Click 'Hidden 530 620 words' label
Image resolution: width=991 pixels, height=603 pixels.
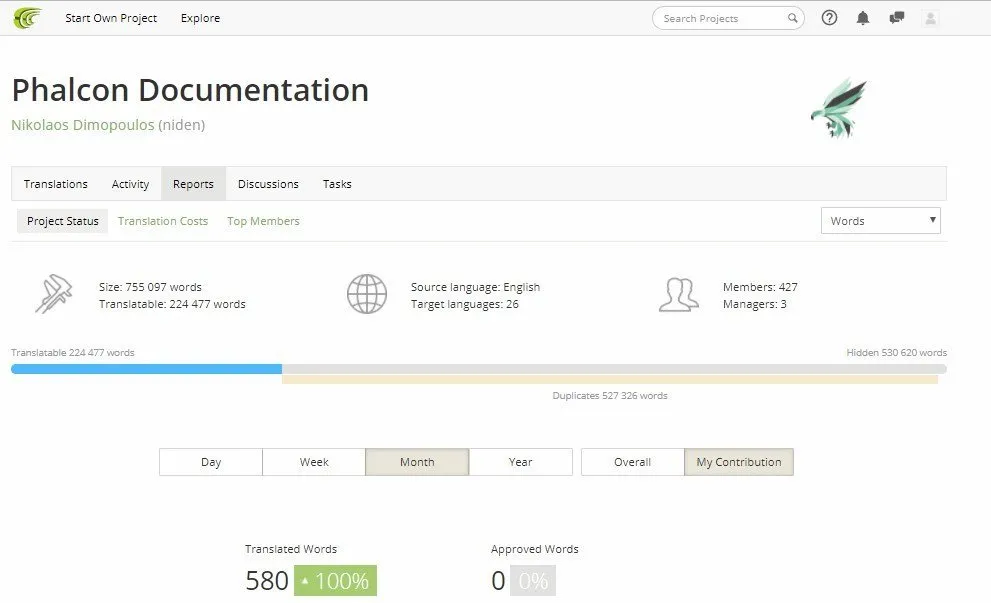point(897,353)
